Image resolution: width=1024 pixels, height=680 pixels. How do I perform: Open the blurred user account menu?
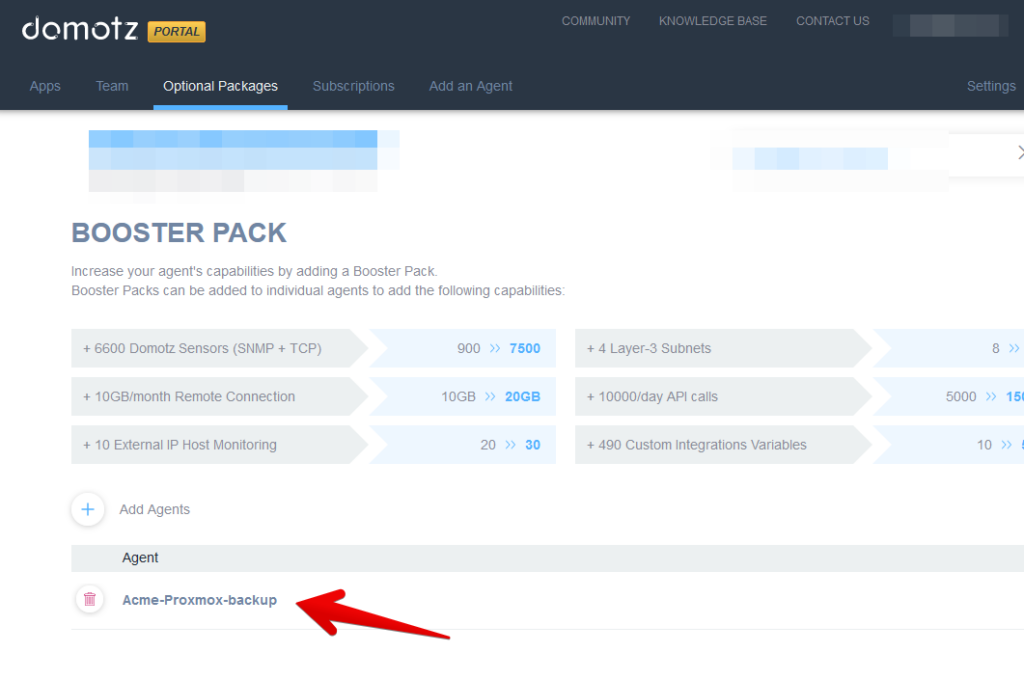(x=950, y=25)
